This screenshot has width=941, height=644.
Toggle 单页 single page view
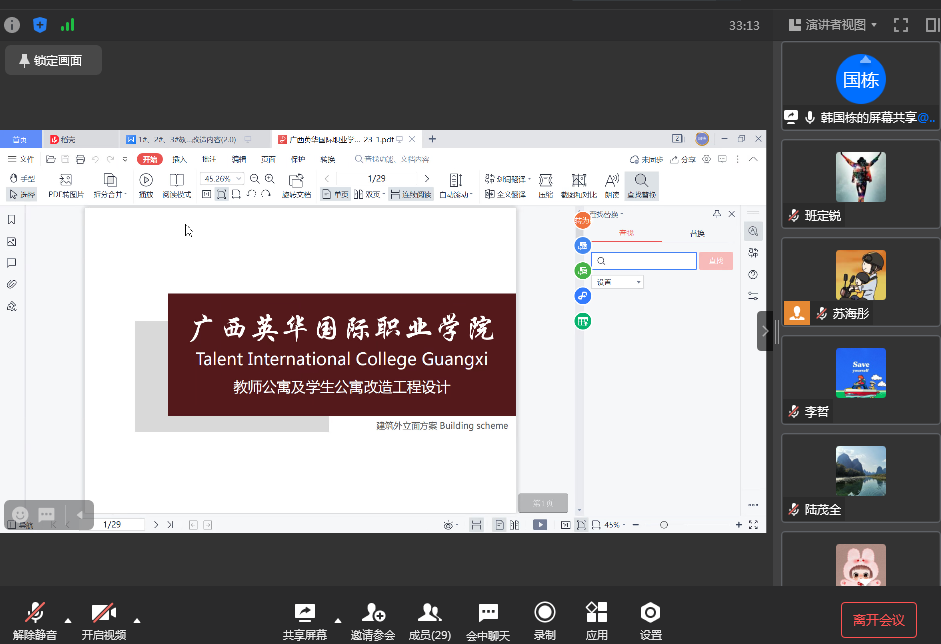point(335,194)
